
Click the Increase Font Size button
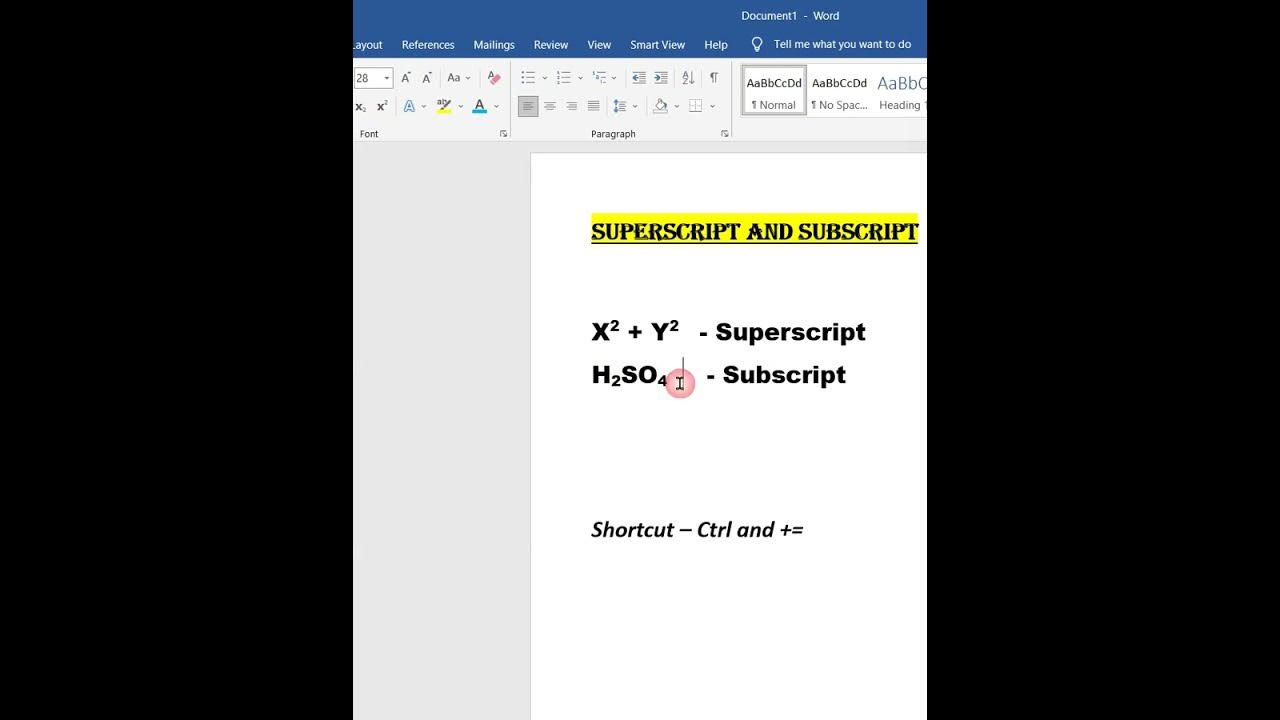(x=405, y=78)
